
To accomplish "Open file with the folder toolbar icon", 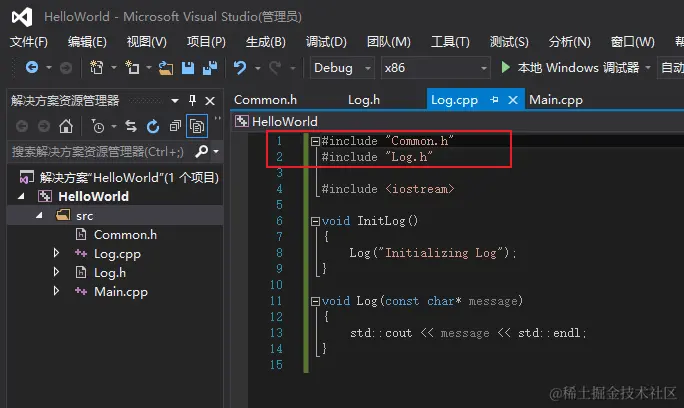I will point(166,68).
